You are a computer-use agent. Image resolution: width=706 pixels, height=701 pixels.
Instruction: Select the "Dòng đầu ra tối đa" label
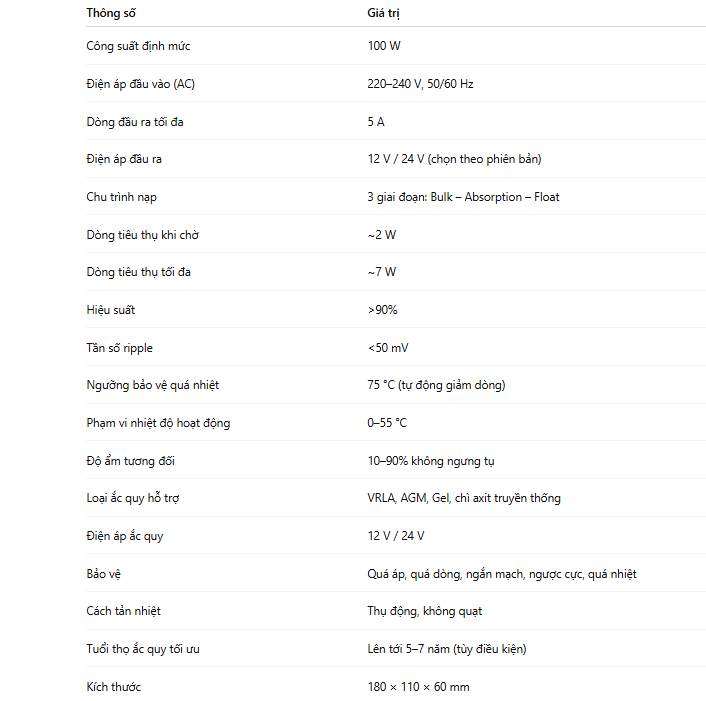(135, 122)
